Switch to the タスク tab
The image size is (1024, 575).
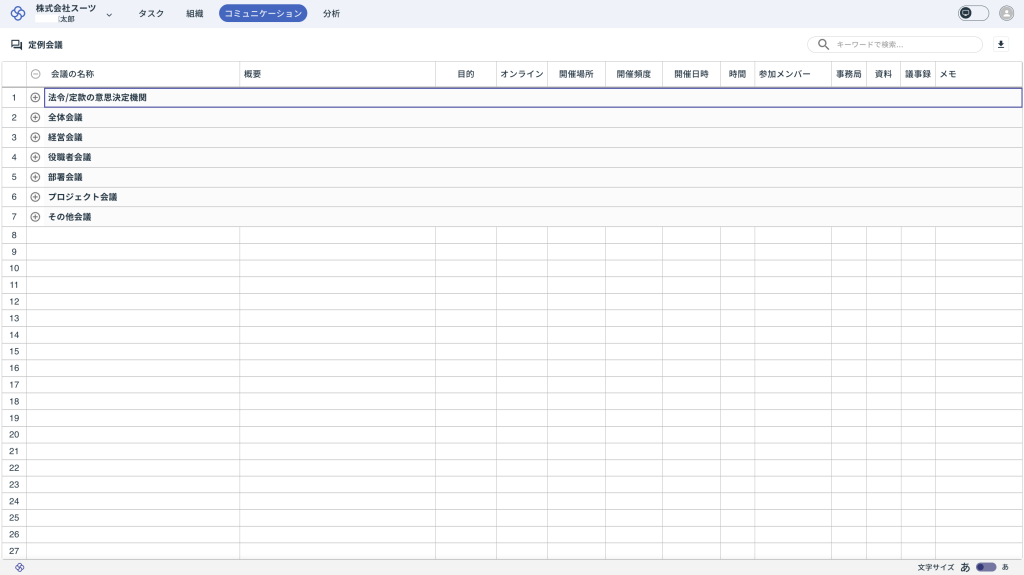click(x=151, y=13)
